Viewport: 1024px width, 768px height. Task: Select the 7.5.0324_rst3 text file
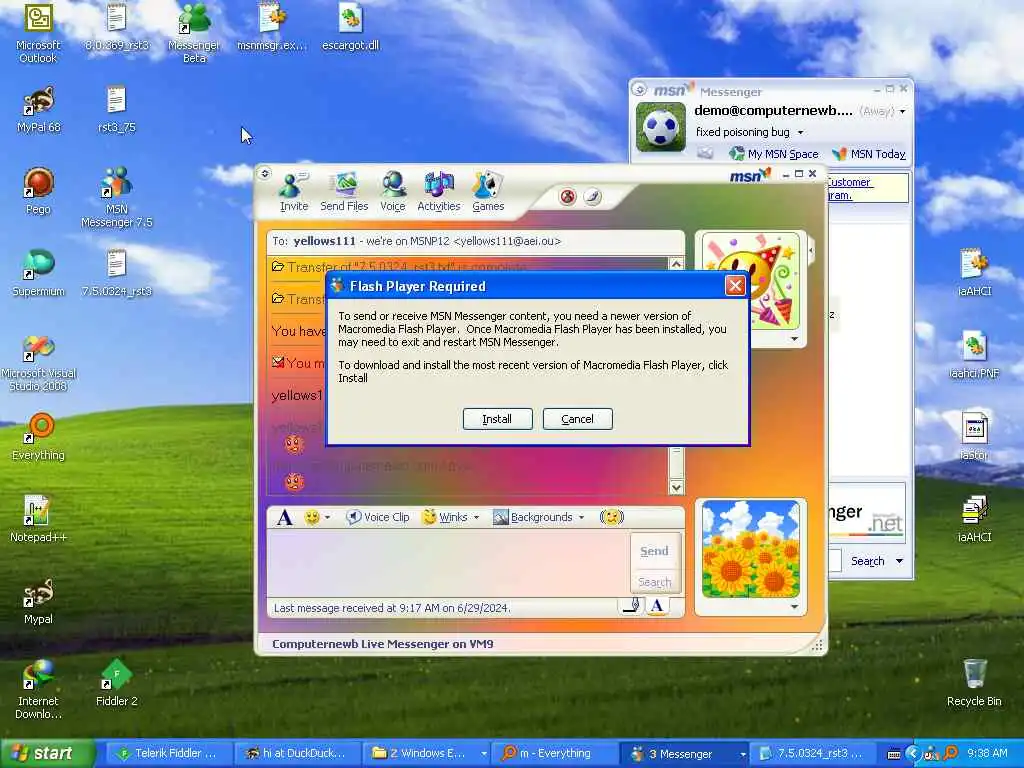tap(116, 273)
